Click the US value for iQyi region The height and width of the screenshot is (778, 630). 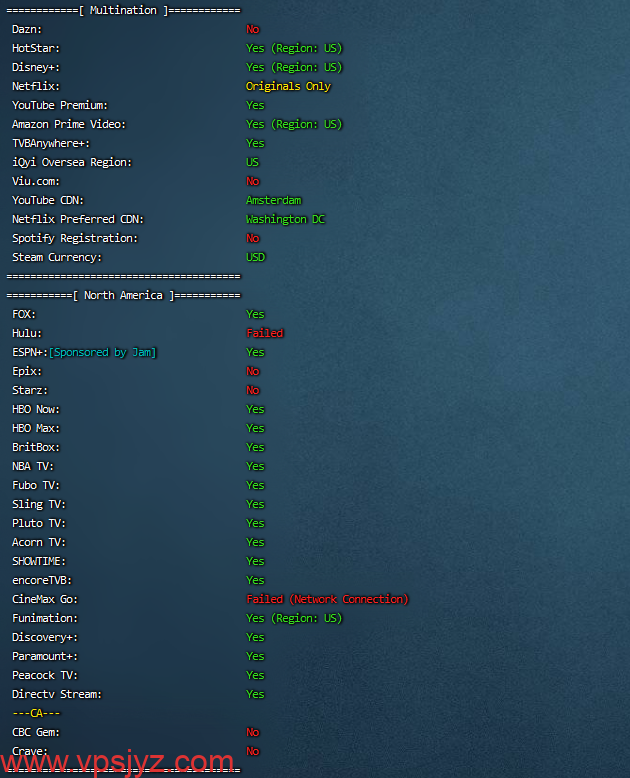[252, 162]
